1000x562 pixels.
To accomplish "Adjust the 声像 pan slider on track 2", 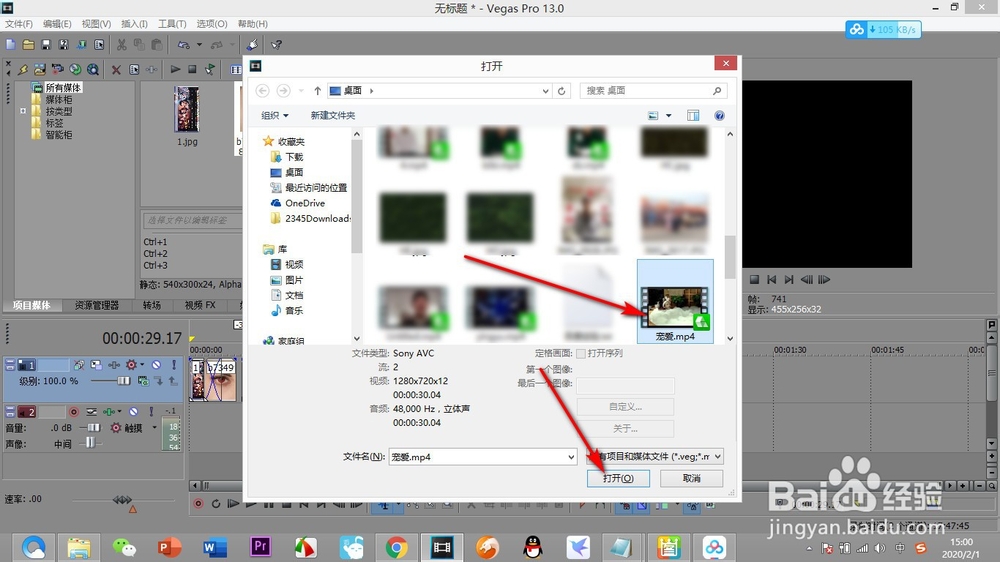I will click(89, 443).
